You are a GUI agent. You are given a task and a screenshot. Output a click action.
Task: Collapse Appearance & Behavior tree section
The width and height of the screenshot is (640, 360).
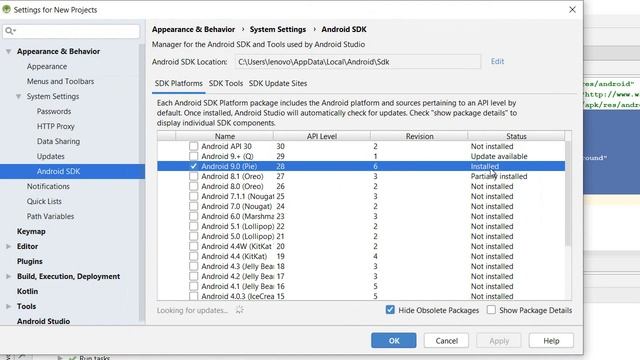[x=9, y=51]
